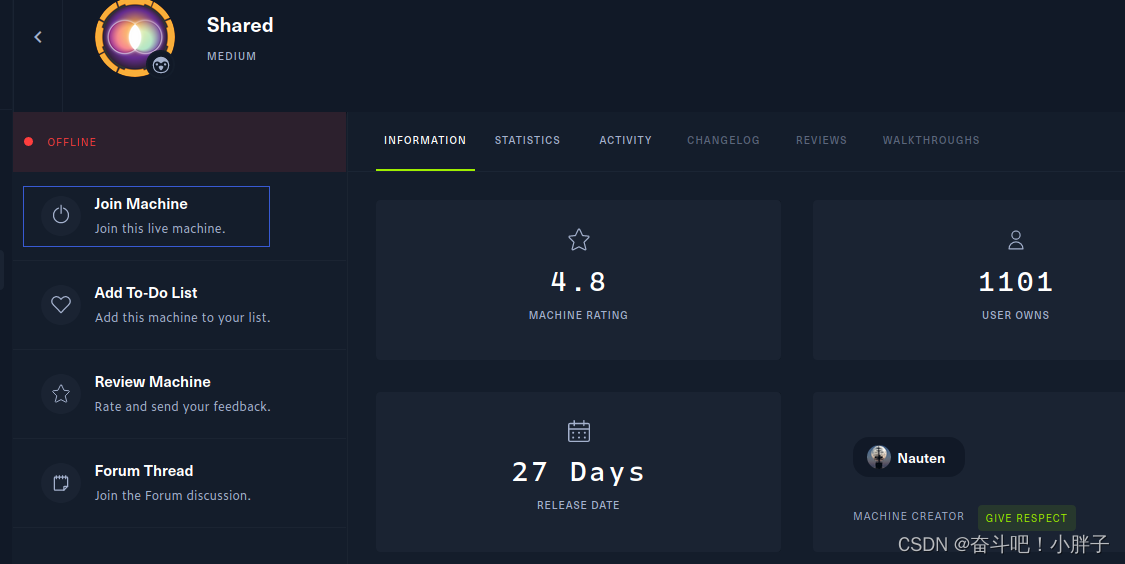1125x564 pixels.
Task: Select the Information tab
Action: point(425,141)
